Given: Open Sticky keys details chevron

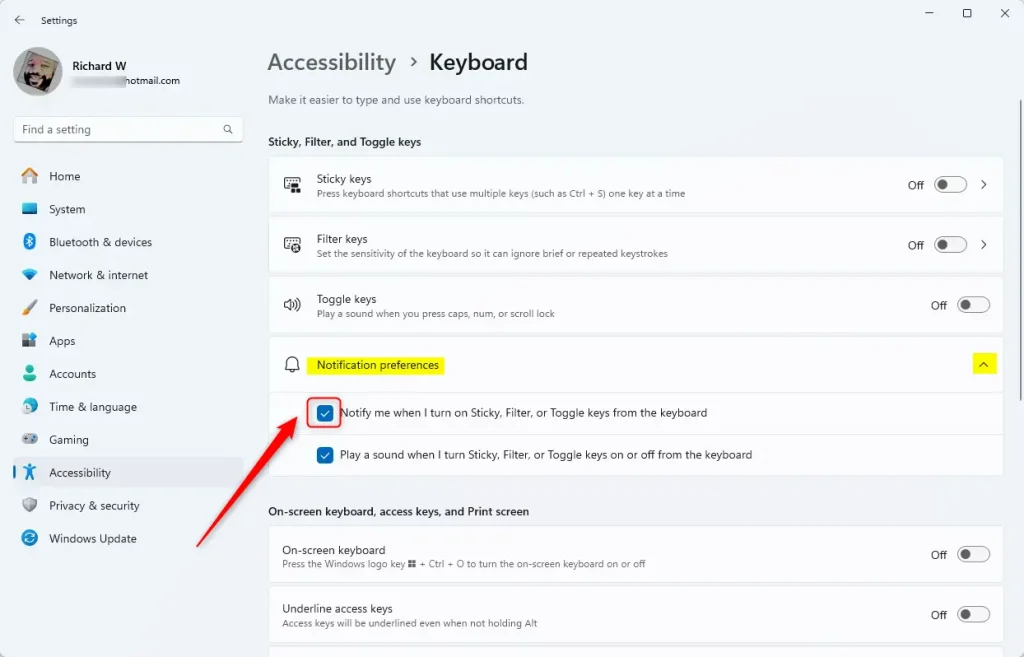Looking at the screenshot, I should [984, 185].
